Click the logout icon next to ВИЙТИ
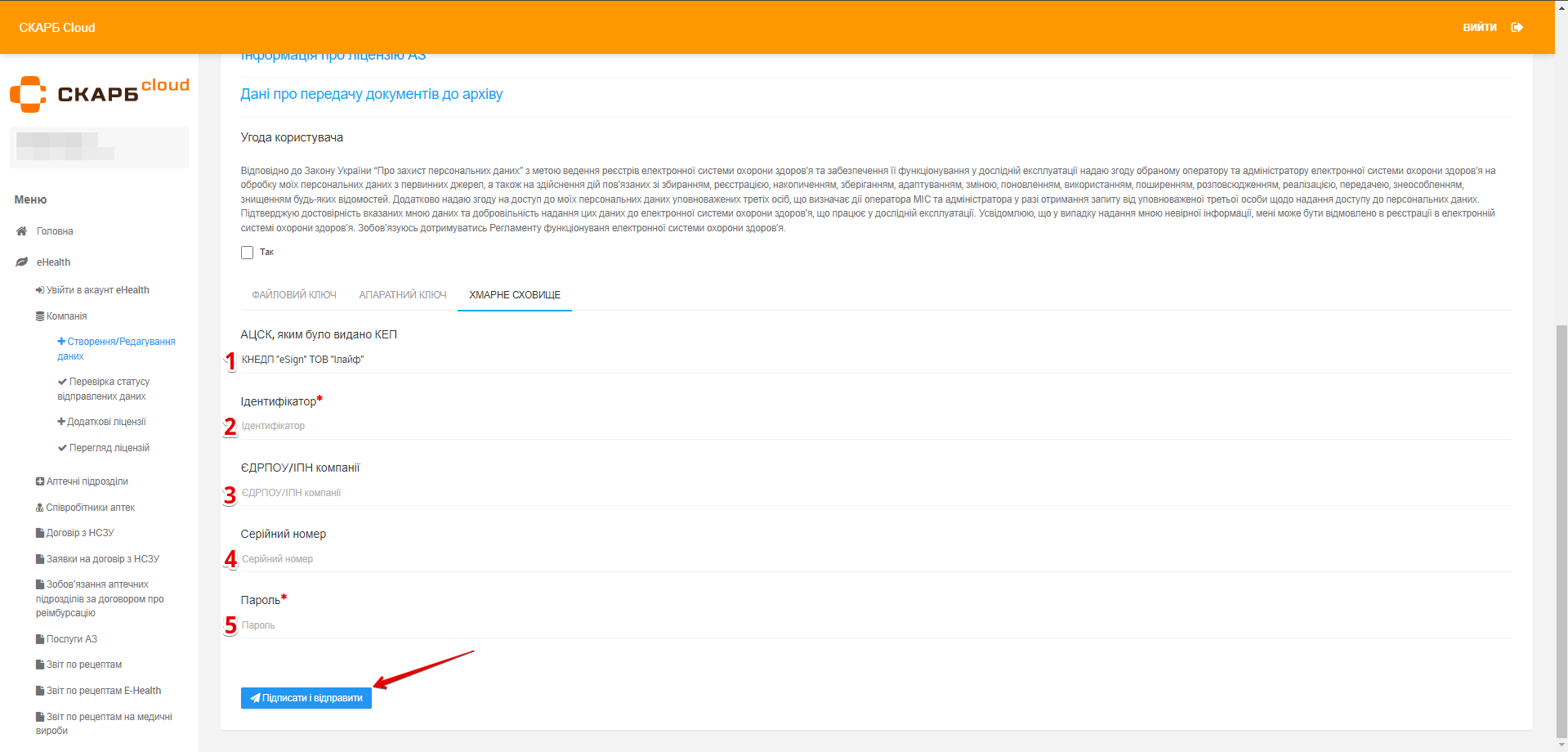The image size is (1568, 752). click(x=1517, y=27)
